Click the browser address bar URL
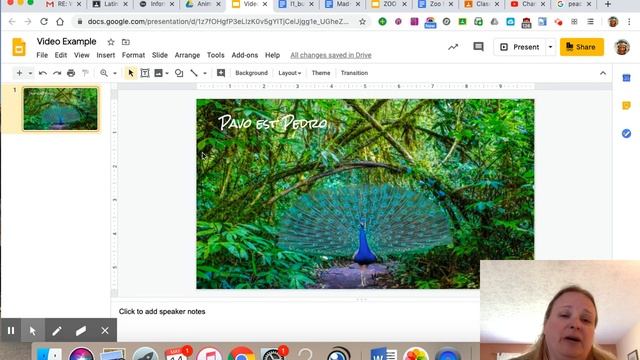 [218, 22]
